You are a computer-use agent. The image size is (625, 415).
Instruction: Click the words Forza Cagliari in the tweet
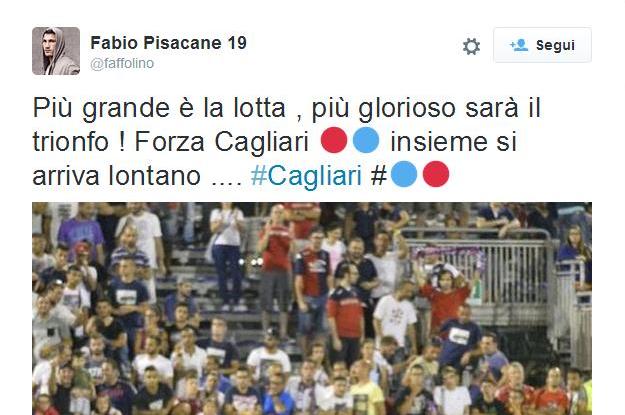click(222, 142)
